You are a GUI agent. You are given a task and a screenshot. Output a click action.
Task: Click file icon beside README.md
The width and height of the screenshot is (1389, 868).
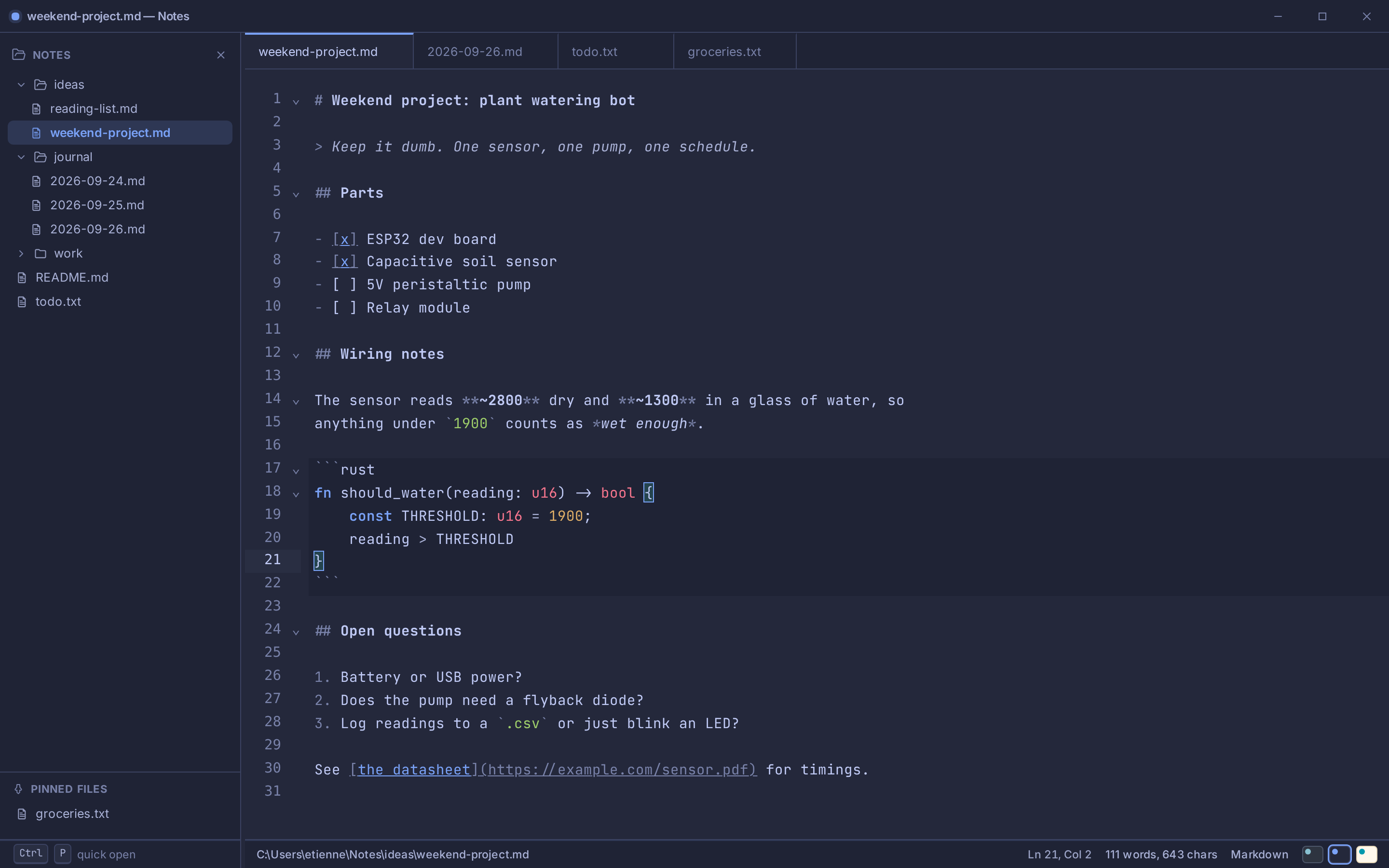tap(22, 277)
